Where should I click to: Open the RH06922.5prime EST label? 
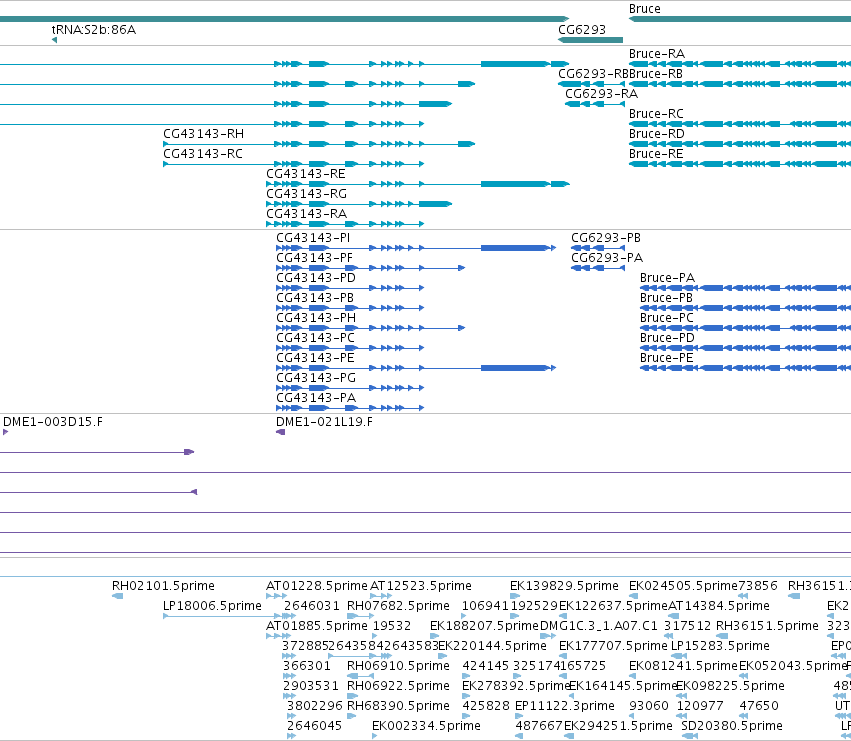(398, 686)
